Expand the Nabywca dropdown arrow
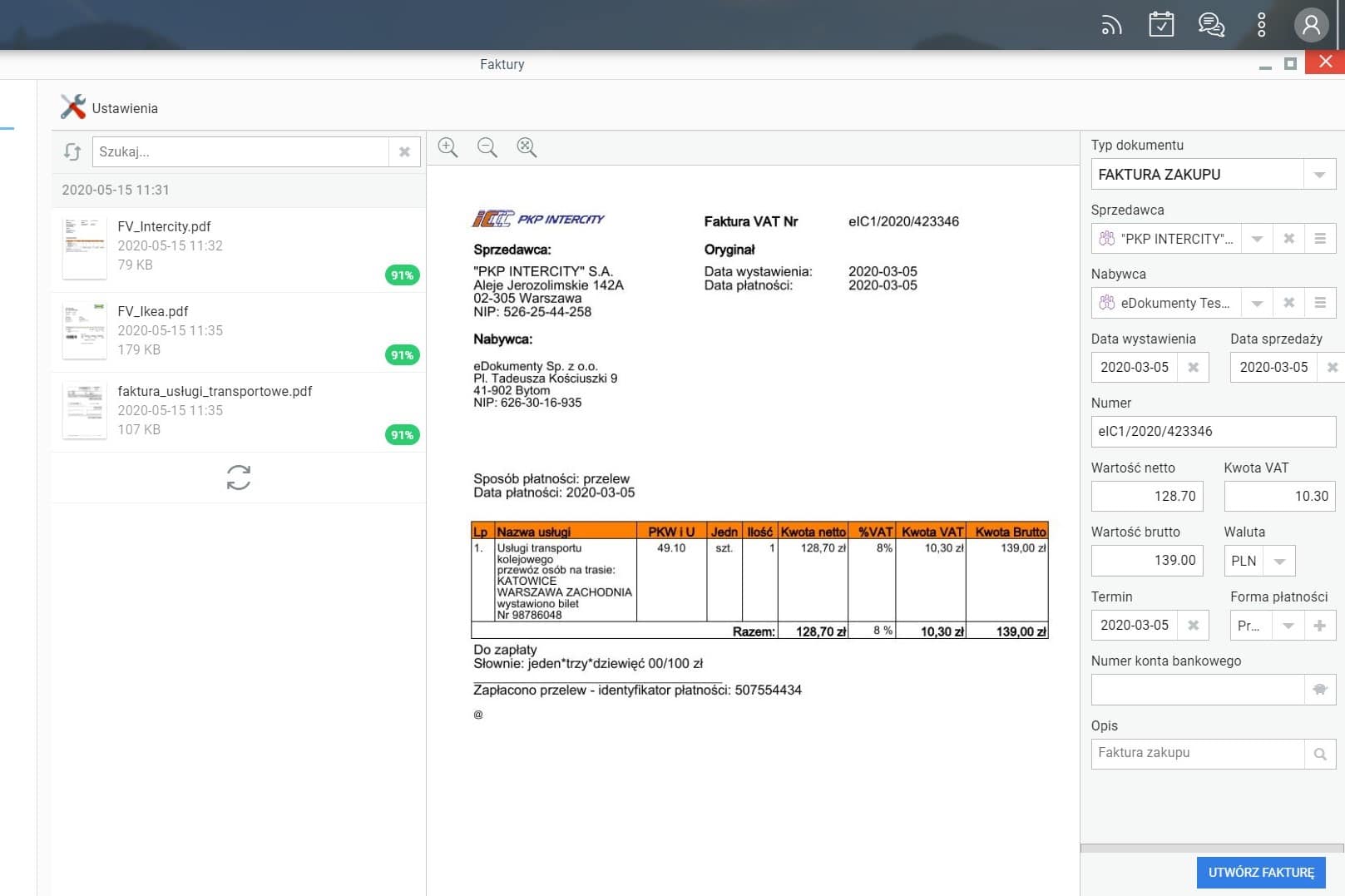Viewport: 1345px width, 896px height. (1257, 303)
